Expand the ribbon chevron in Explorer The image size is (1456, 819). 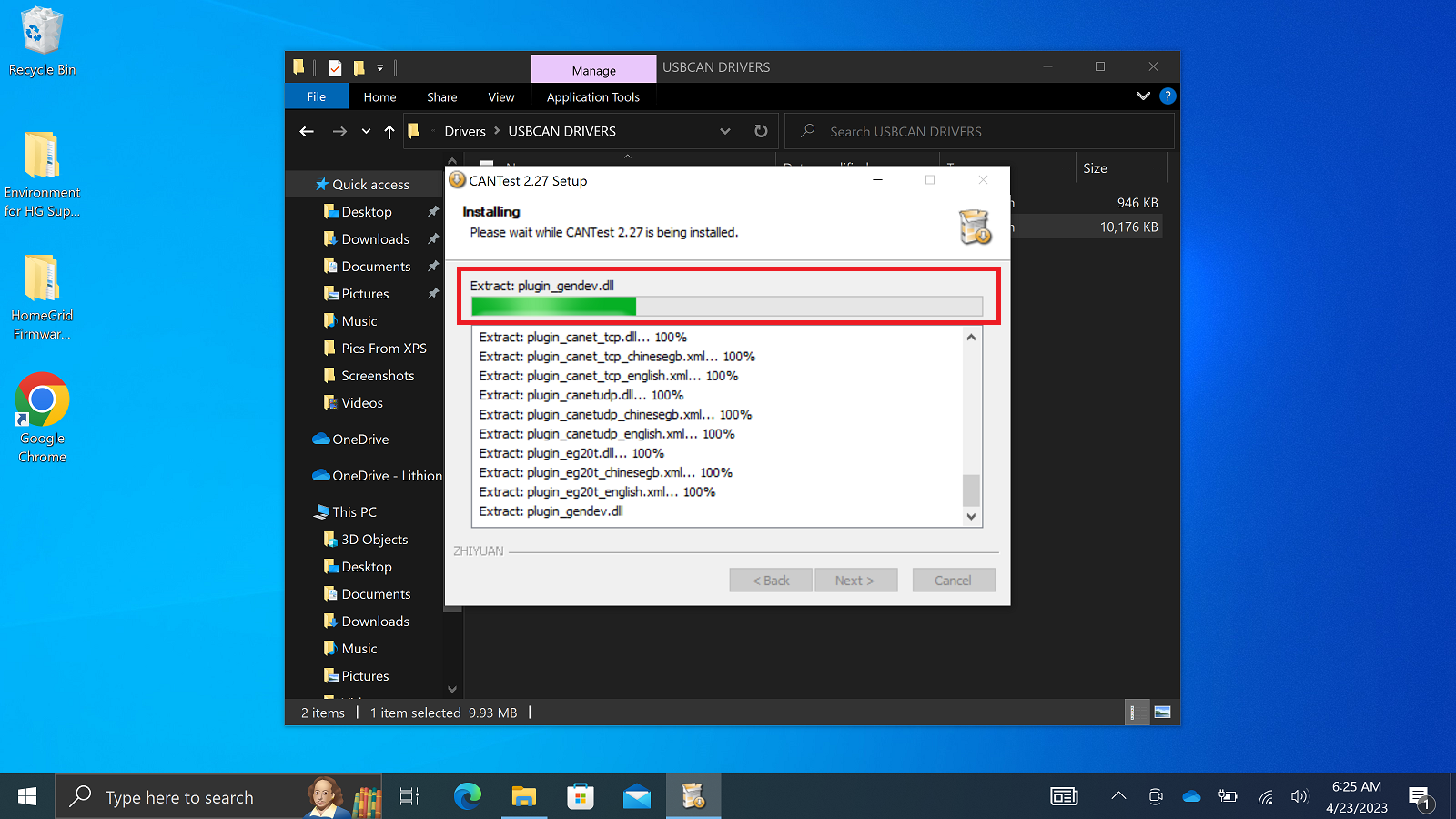(x=1143, y=96)
